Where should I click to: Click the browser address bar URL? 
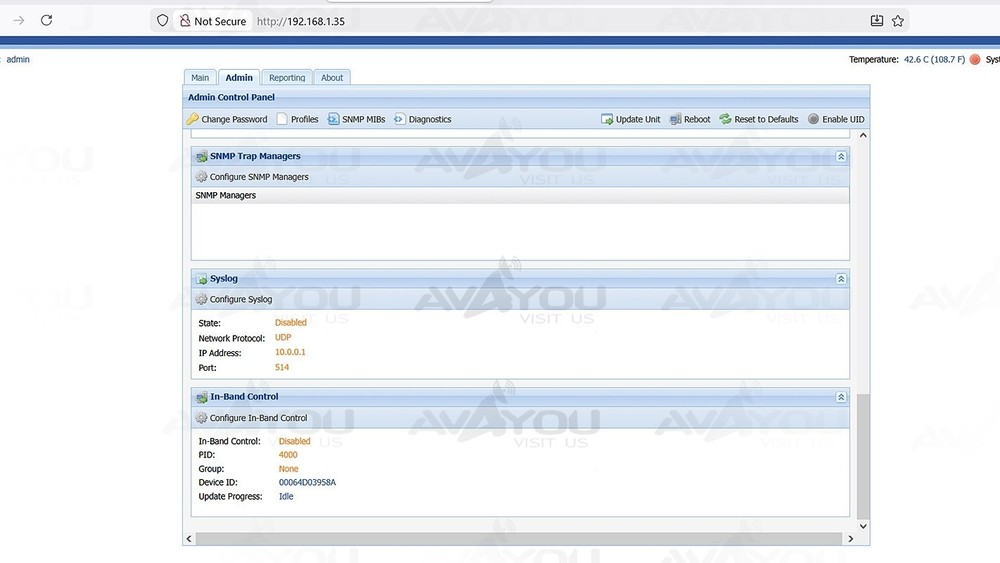tap(300, 21)
